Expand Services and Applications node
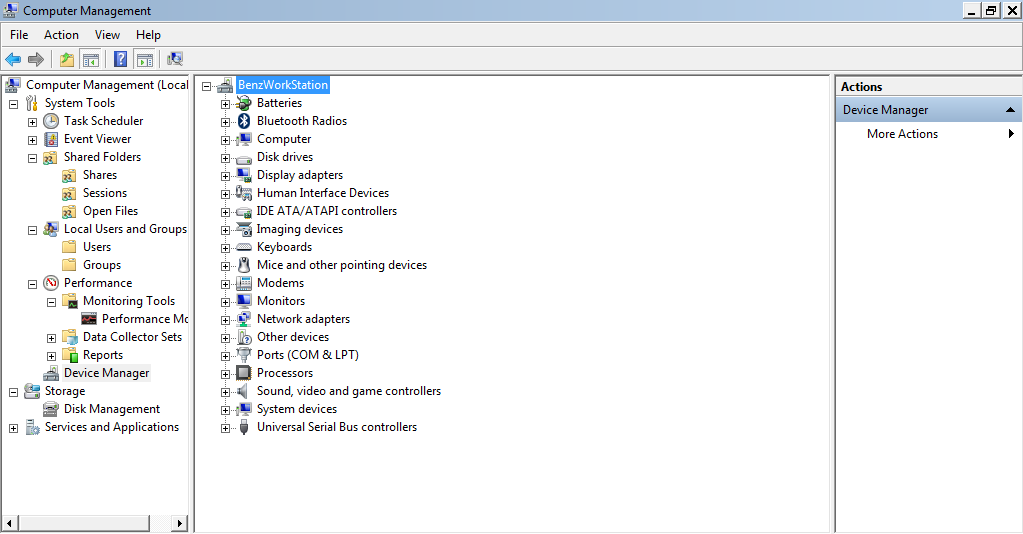 [x=13, y=428]
